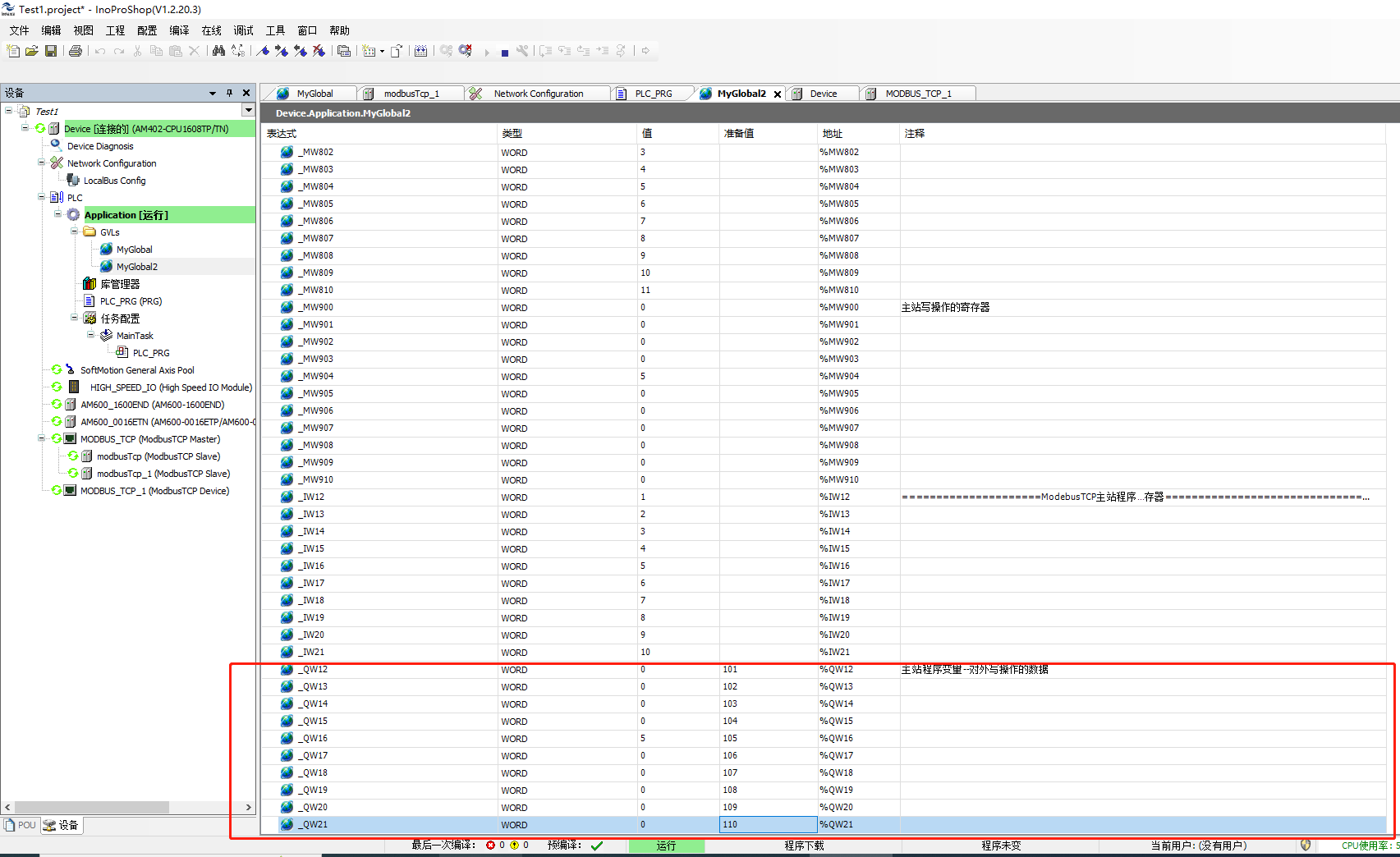Pin the 设备 panel with the pushpin icon
The width and height of the screenshot is (1400, 857).
229,93
